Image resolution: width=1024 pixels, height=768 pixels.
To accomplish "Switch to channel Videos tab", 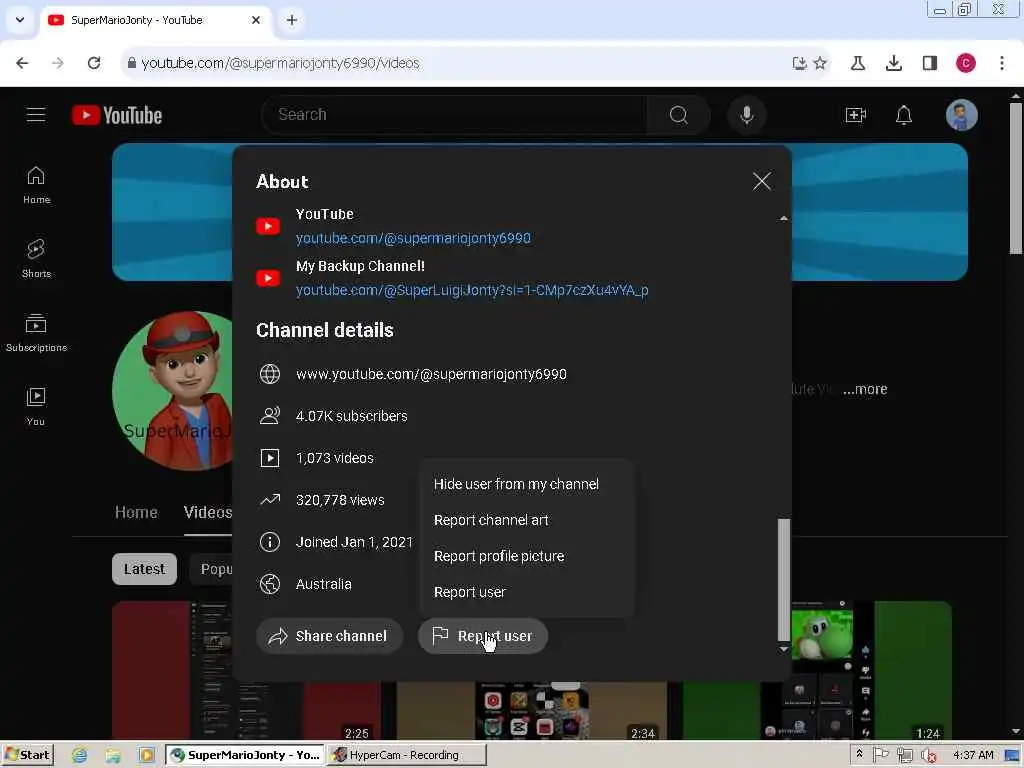I will 208,513.
